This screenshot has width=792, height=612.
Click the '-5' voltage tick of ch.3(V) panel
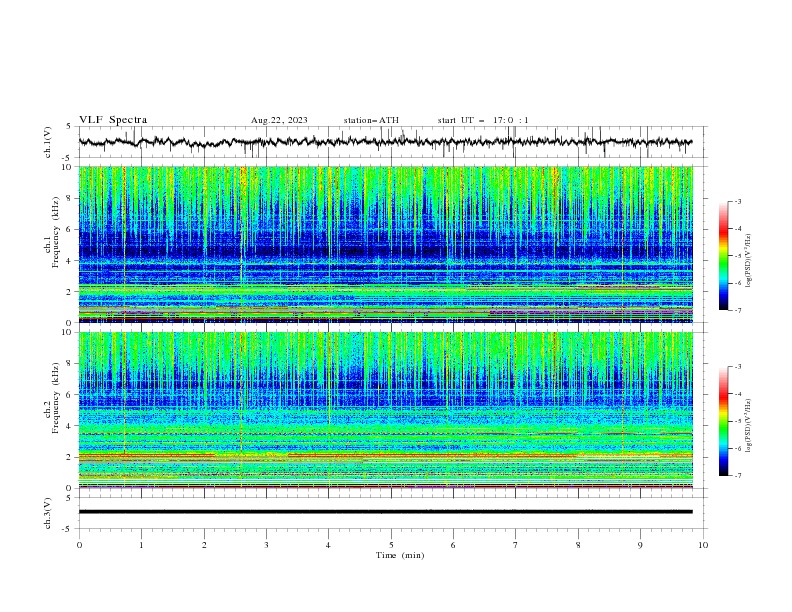[67, 529]
